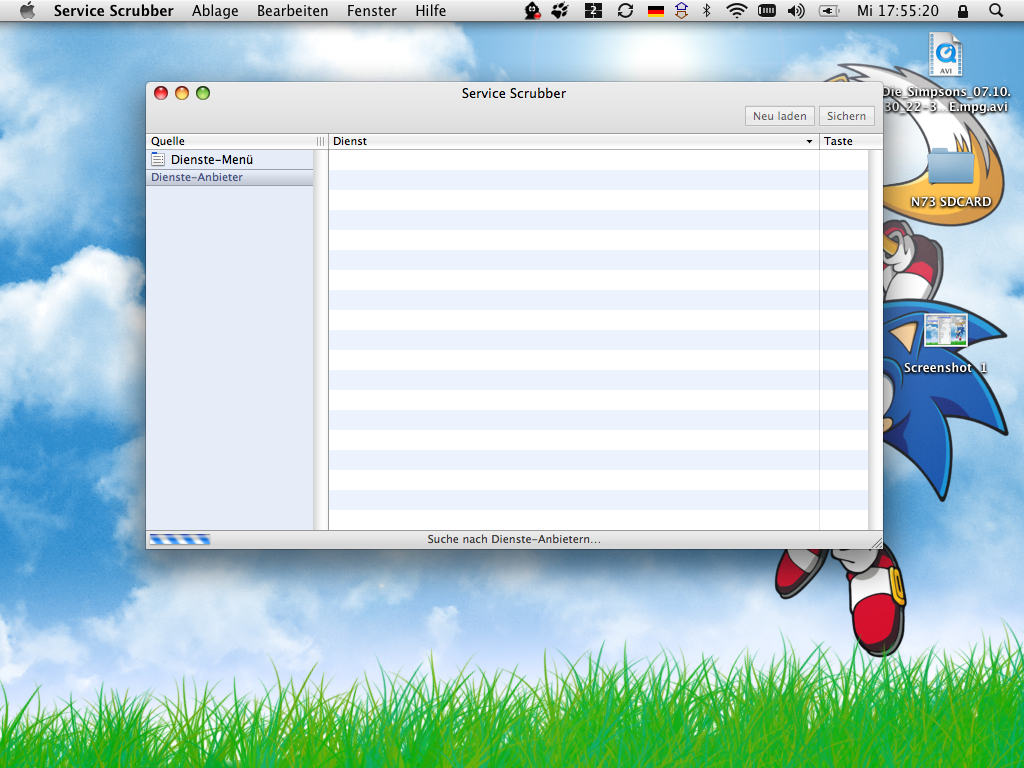Click the lock icon in menu bar
The image size is (1024, 768).
click(x=963, y=10)
